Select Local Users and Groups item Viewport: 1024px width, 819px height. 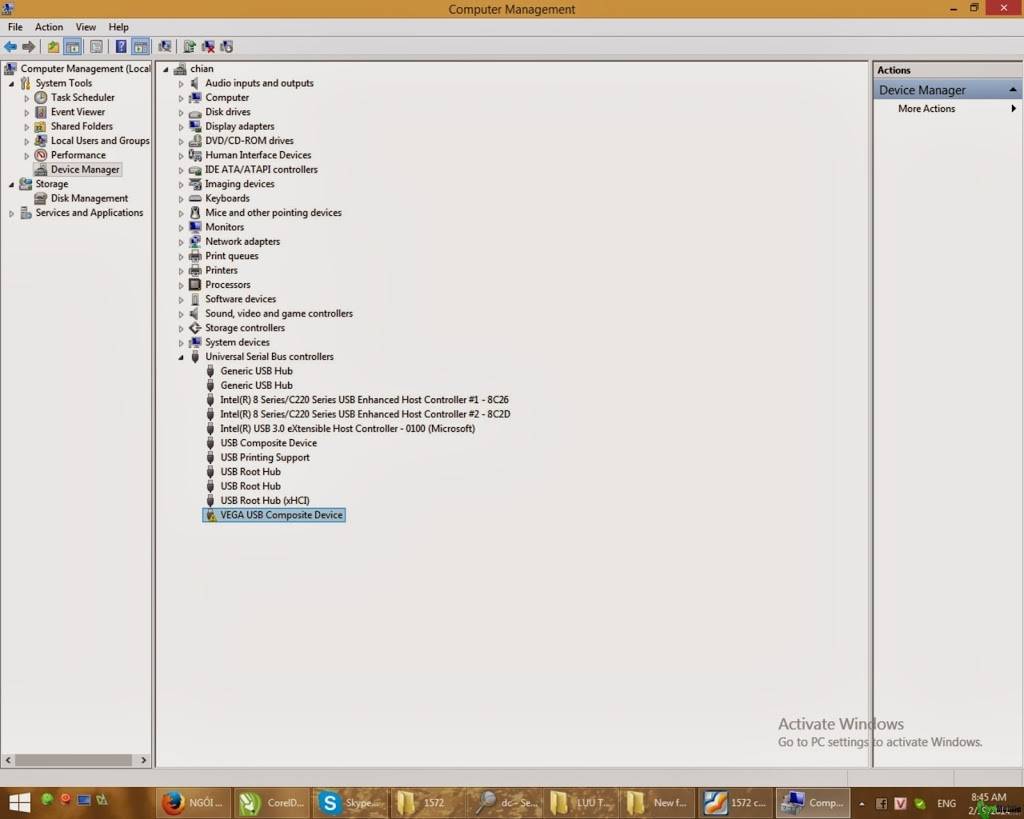pyautogui.click(x=100, y=140)
